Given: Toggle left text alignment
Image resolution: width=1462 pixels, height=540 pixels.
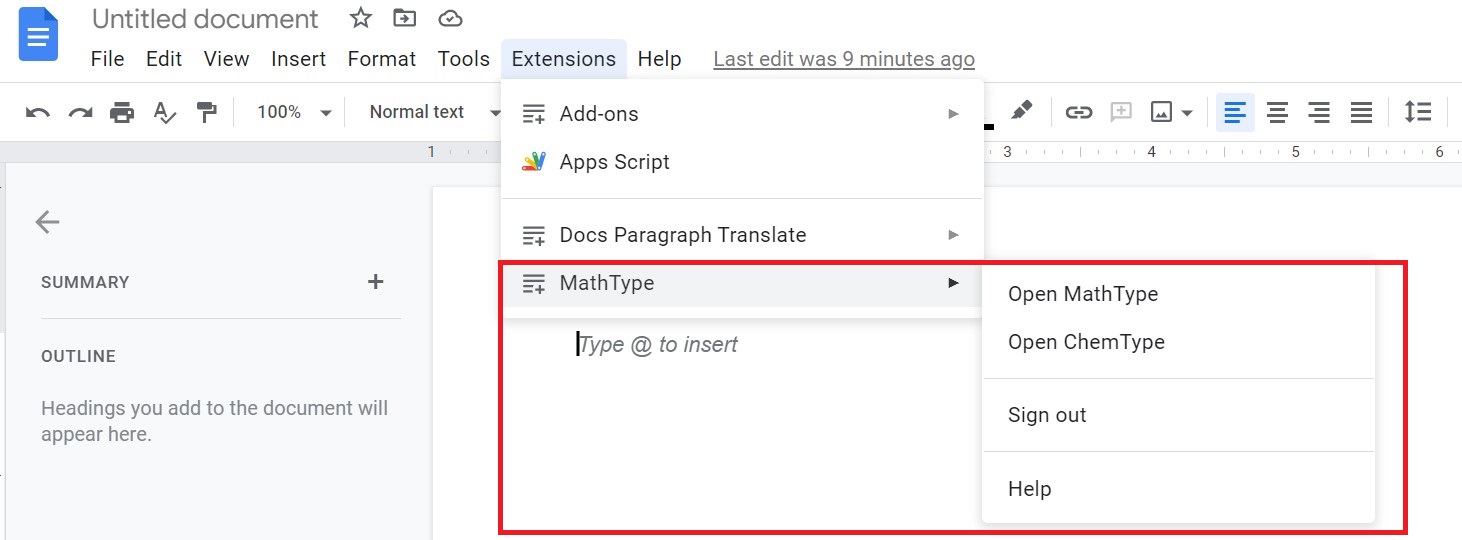Looking at the screenshot, I should click(1235, 113).
